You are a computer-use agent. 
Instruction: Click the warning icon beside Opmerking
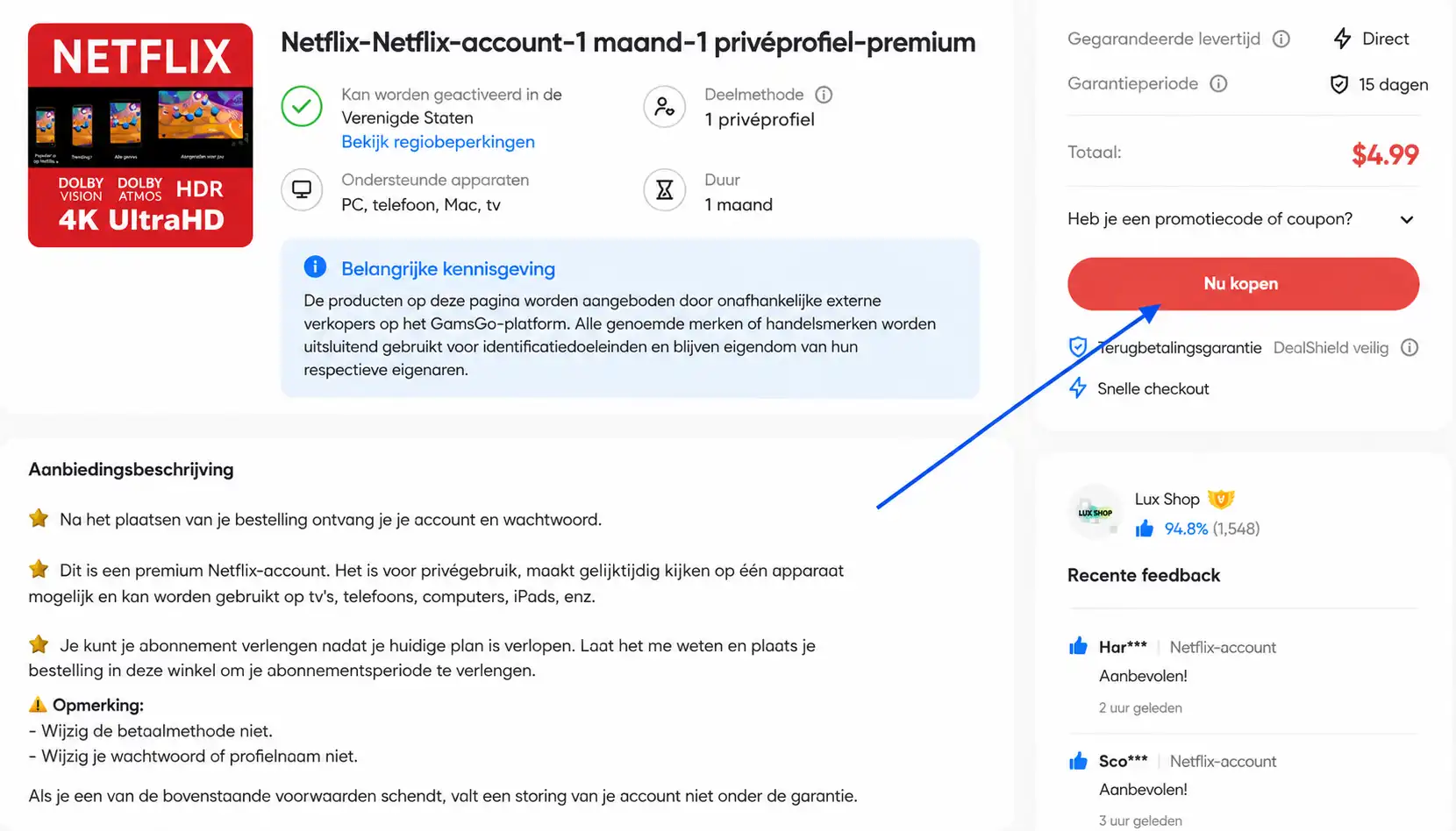click(x=38, y=704)
